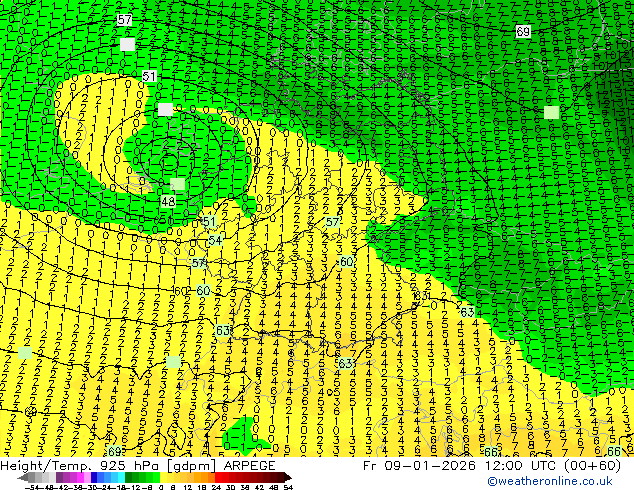634x490 pixels.
Task: Click the '30' legend scale label
Action: tap(230, 487)
